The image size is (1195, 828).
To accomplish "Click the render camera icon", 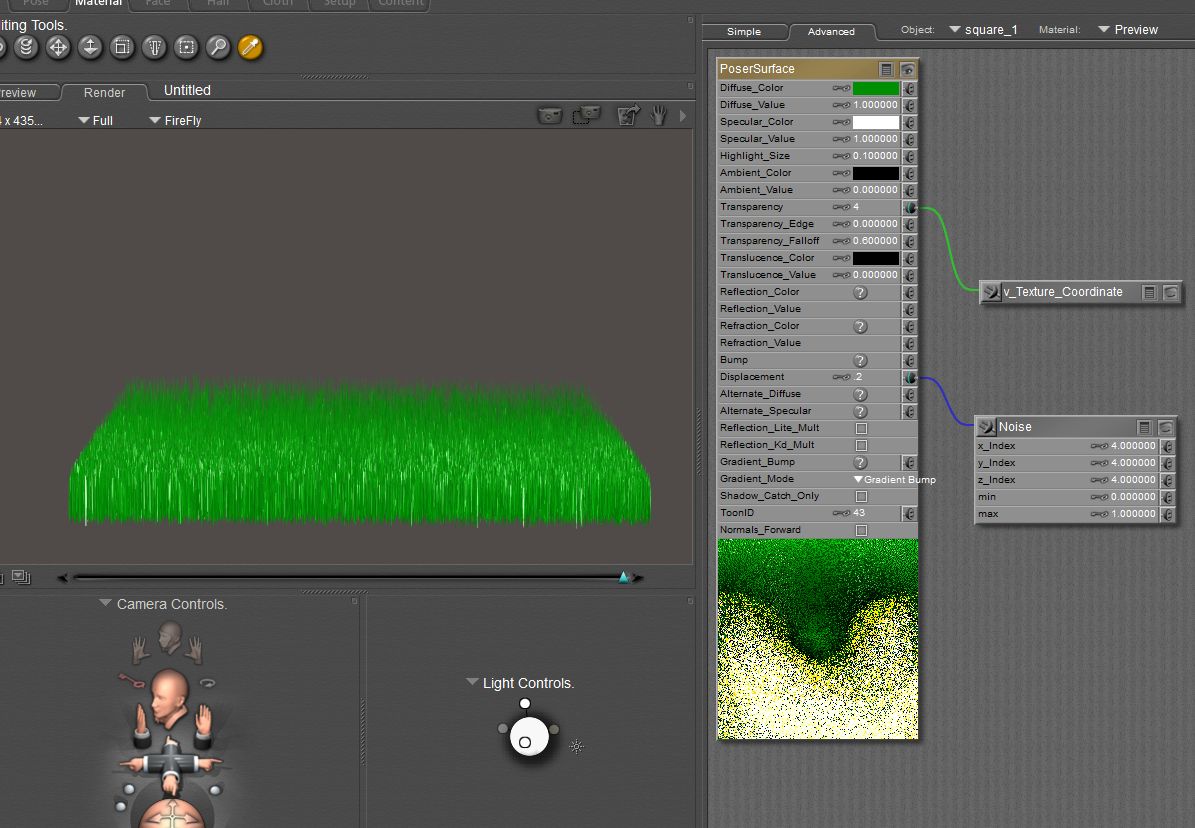I will click(550, 116).
